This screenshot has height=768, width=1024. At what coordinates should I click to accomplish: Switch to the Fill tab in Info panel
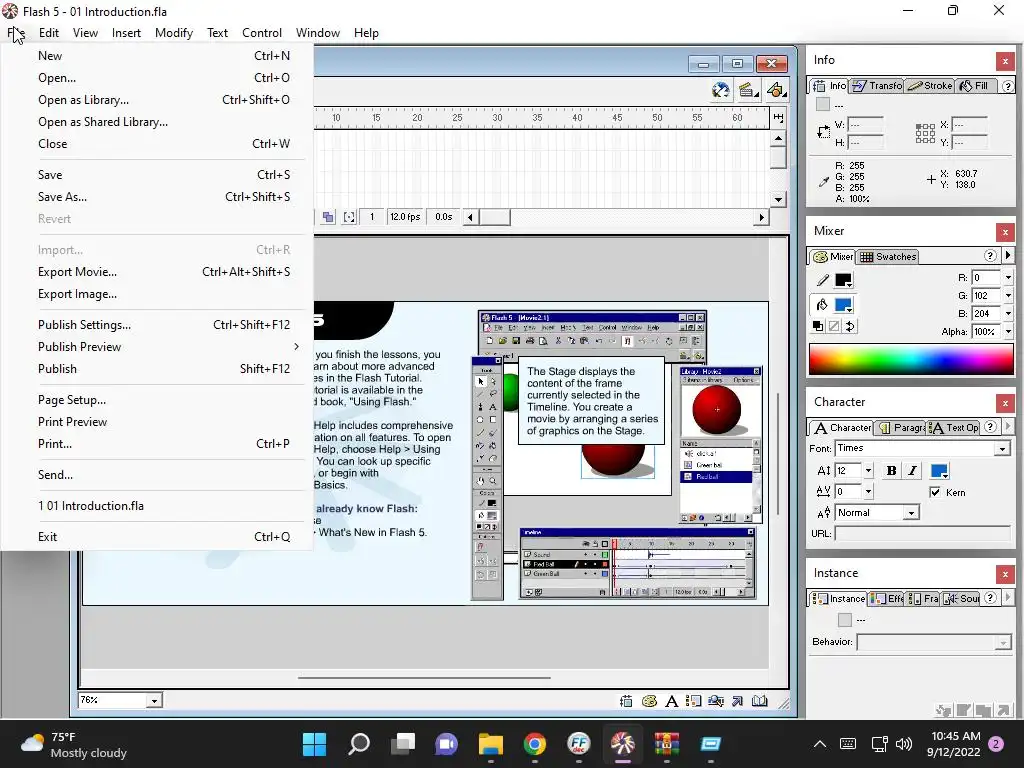point(975,86)
